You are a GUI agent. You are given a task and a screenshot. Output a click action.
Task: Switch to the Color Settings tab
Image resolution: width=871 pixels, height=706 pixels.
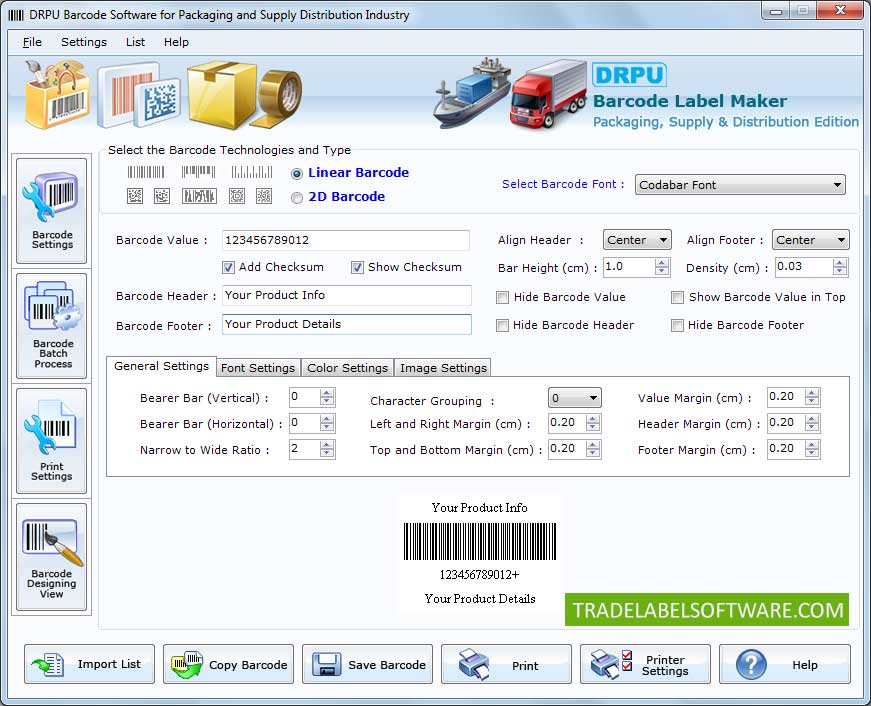point(347,368)
